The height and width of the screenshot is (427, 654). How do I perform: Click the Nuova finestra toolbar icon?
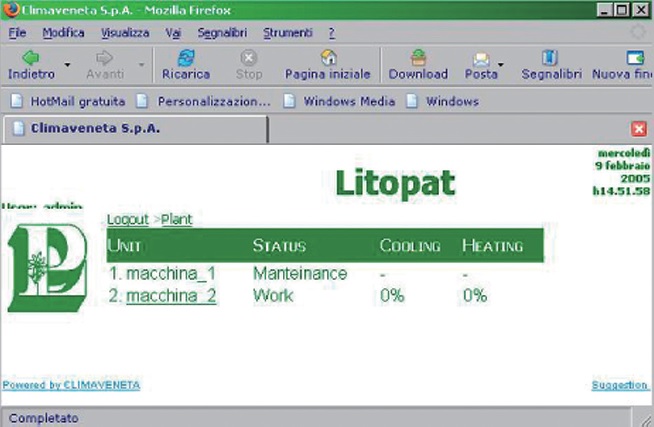[632, 58]
